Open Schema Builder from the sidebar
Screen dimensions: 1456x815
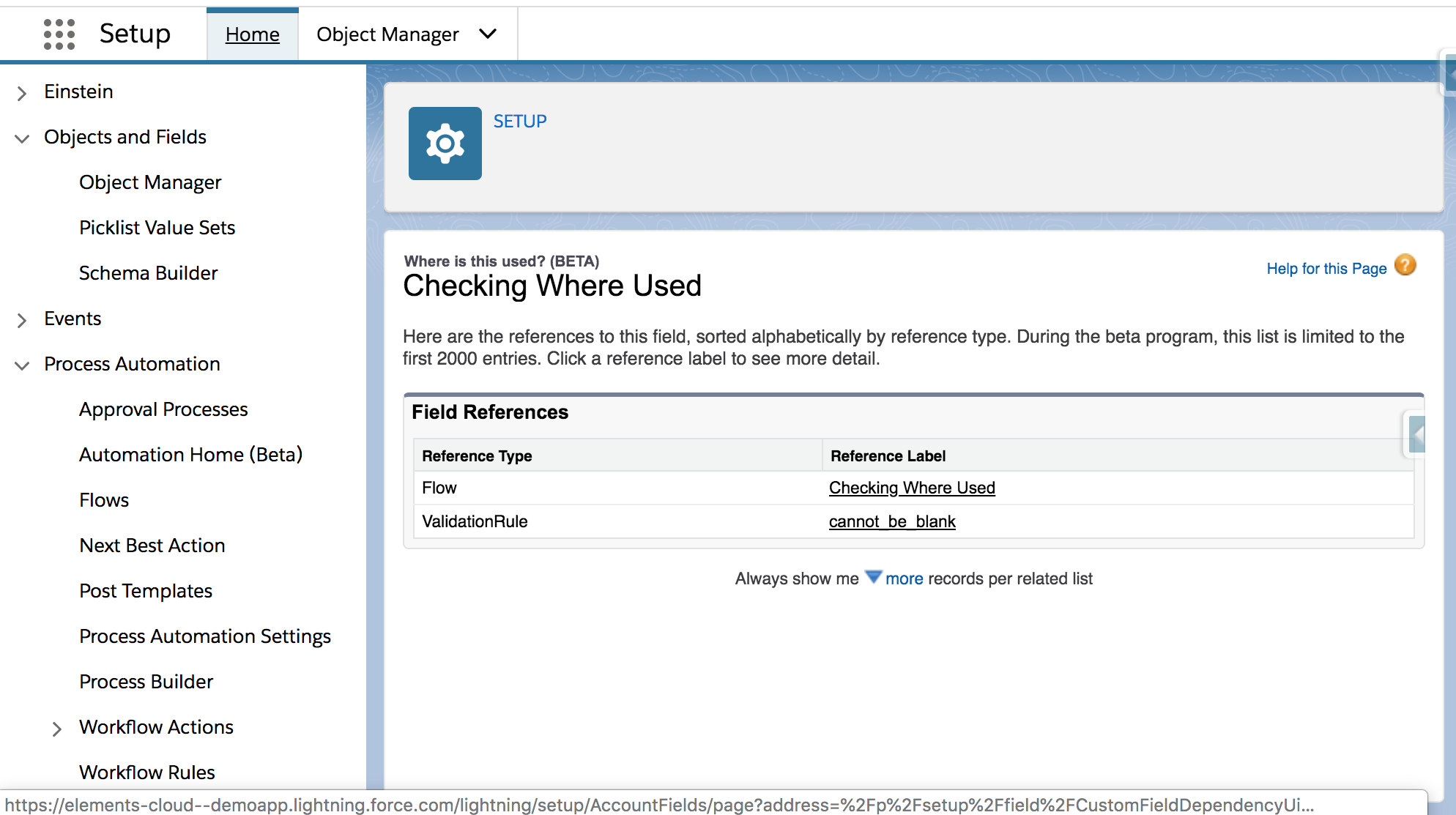pos(148,273)
